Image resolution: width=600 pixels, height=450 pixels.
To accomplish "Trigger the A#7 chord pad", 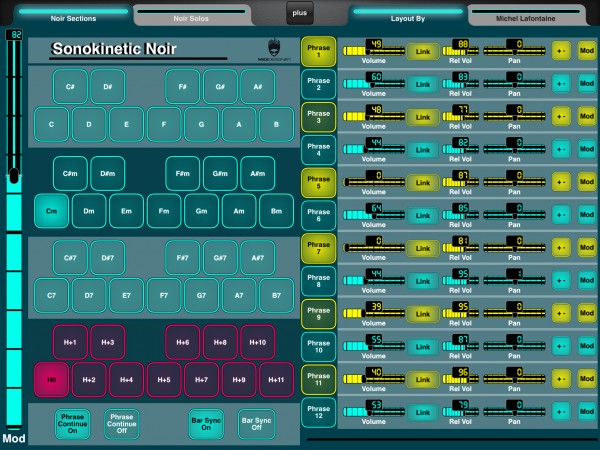I will pos(258,258).
